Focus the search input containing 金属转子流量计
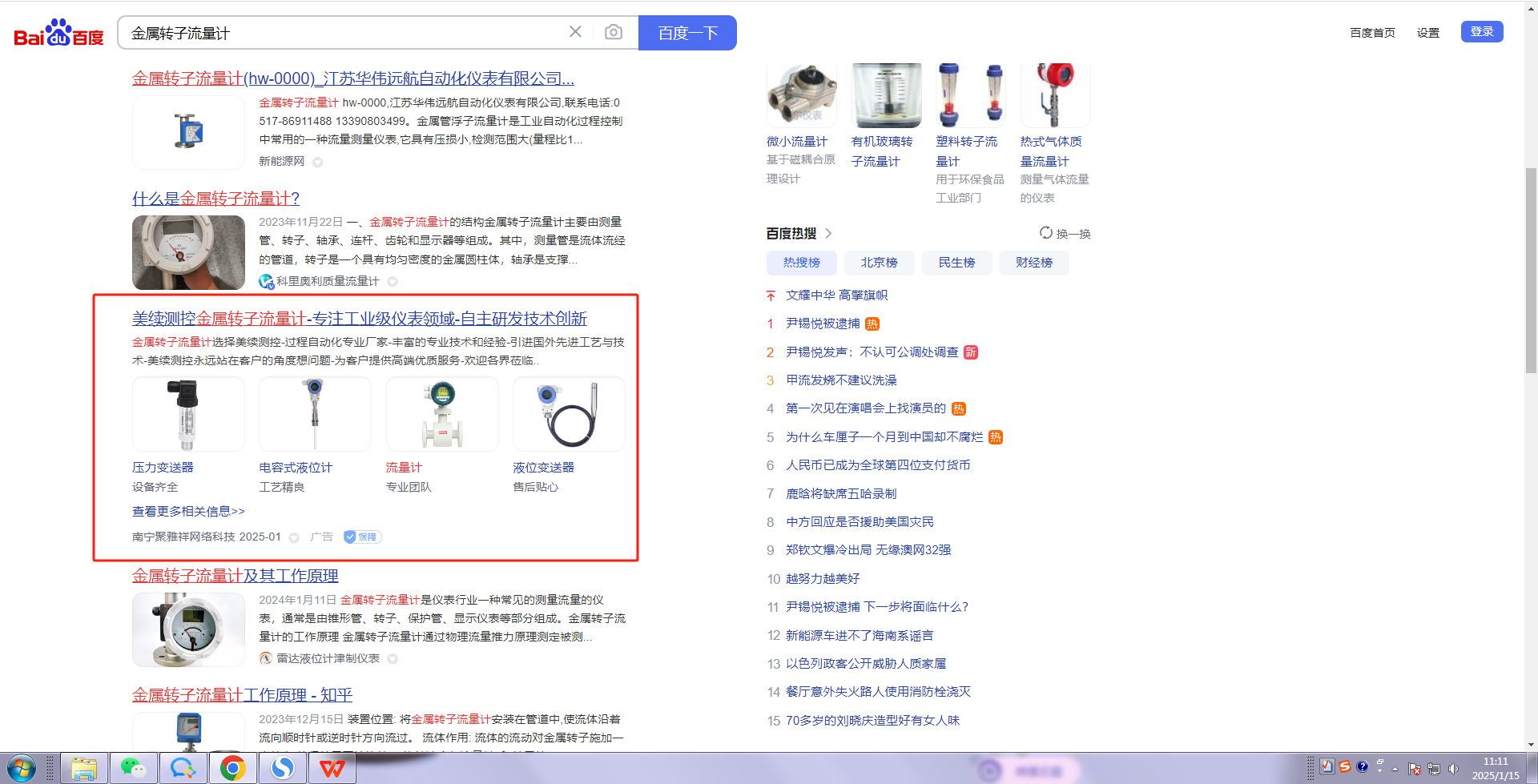The width and height of the screenshot is (1538, 784). pos(344,33)
